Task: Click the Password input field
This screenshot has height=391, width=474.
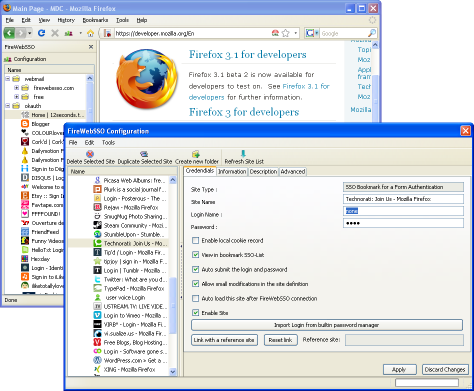Action: (x=403, y=223)
